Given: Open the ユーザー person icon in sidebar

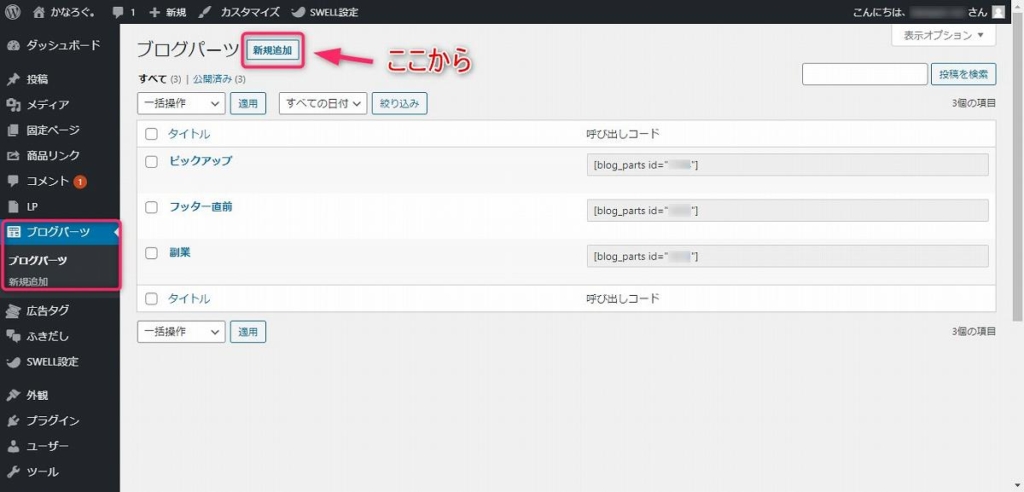Looking at the screenshot, I should [13, 446].
